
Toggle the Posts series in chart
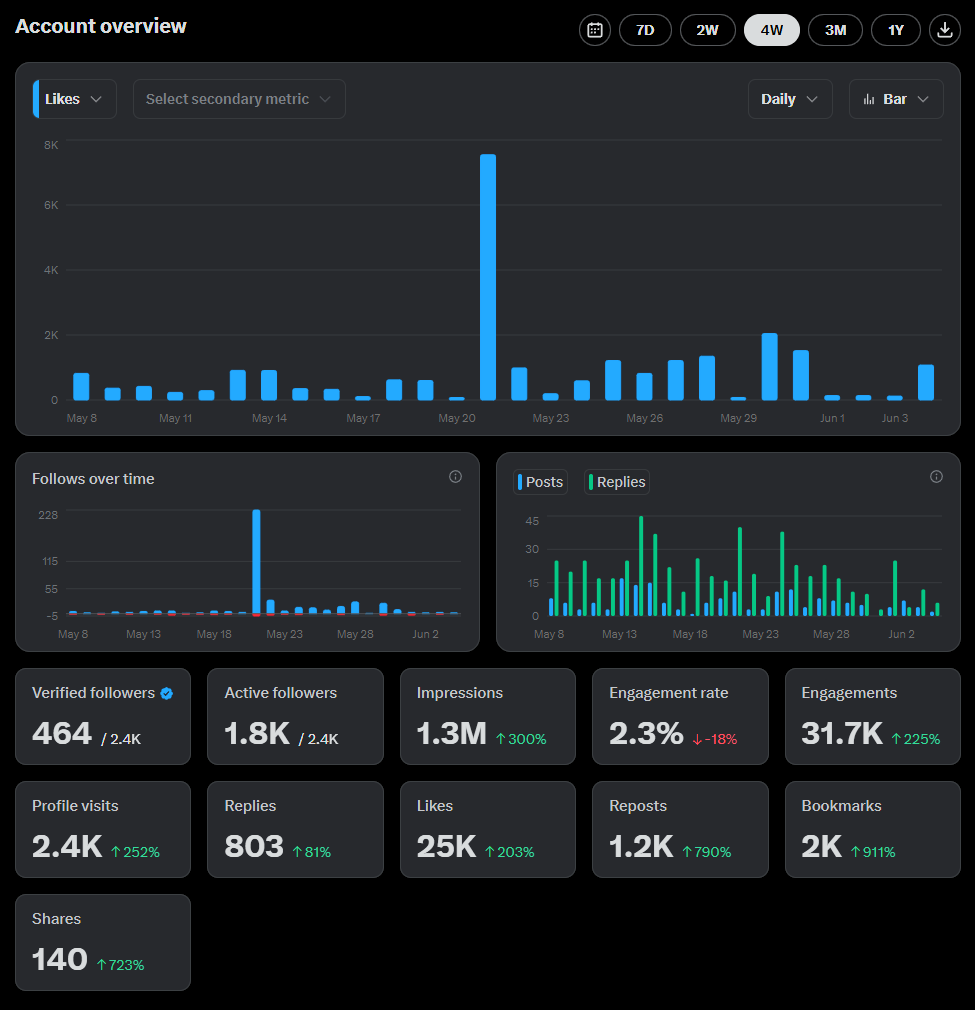[x=540, y=482]
